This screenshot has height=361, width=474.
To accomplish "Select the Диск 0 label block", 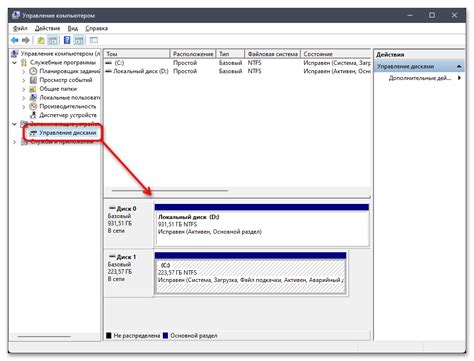I will click(x=129, y=224).
